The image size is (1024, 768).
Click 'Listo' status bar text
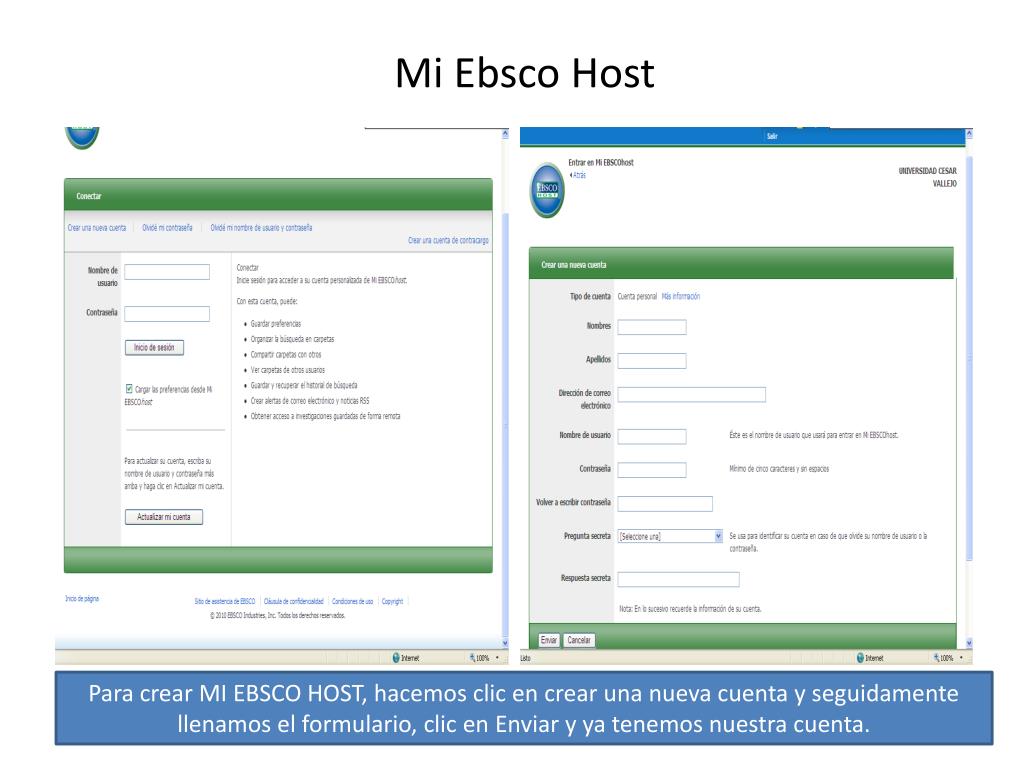pos(525,658)
